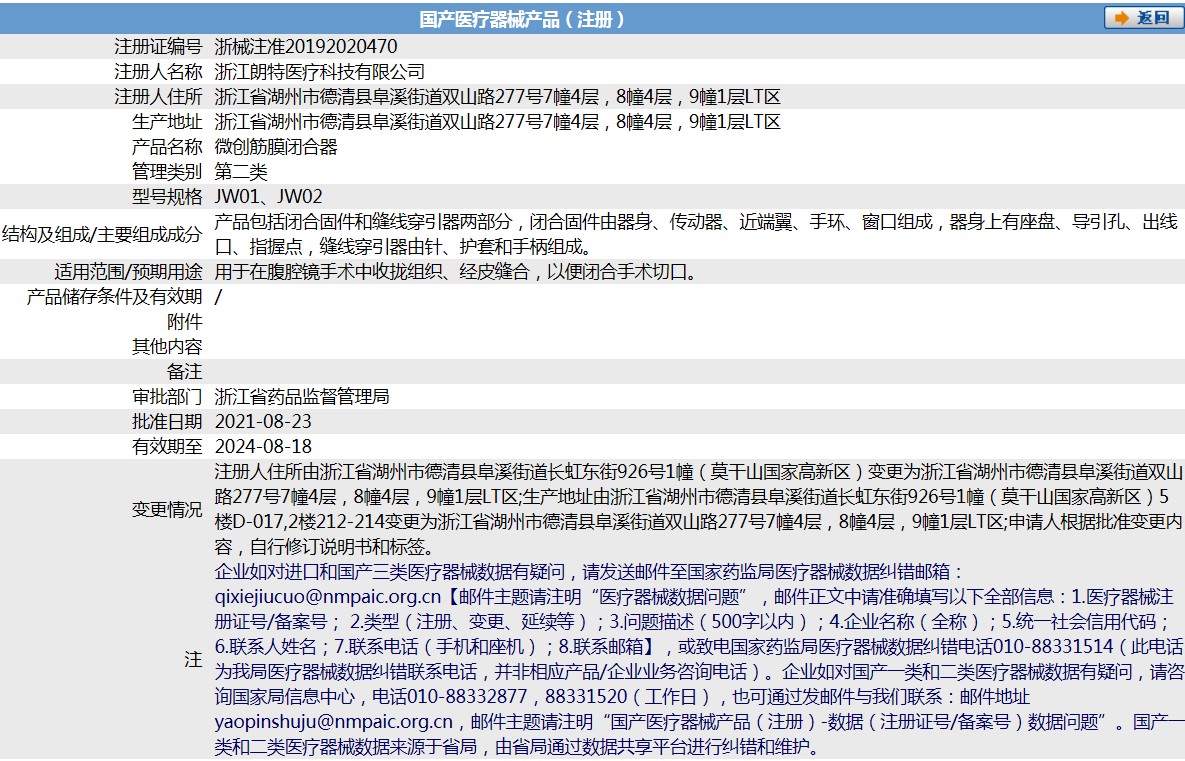Click the 管理类别 field label

167,172
